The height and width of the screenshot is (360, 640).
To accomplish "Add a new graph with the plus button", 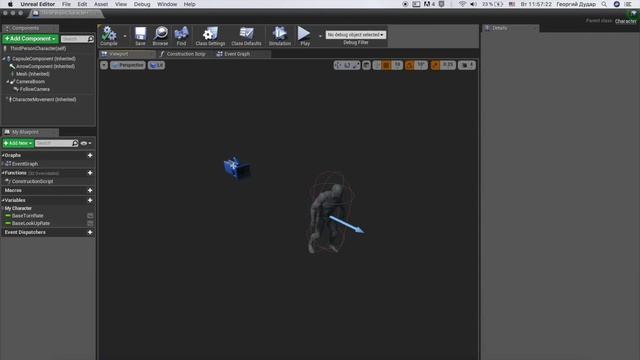I will [90, 156].
